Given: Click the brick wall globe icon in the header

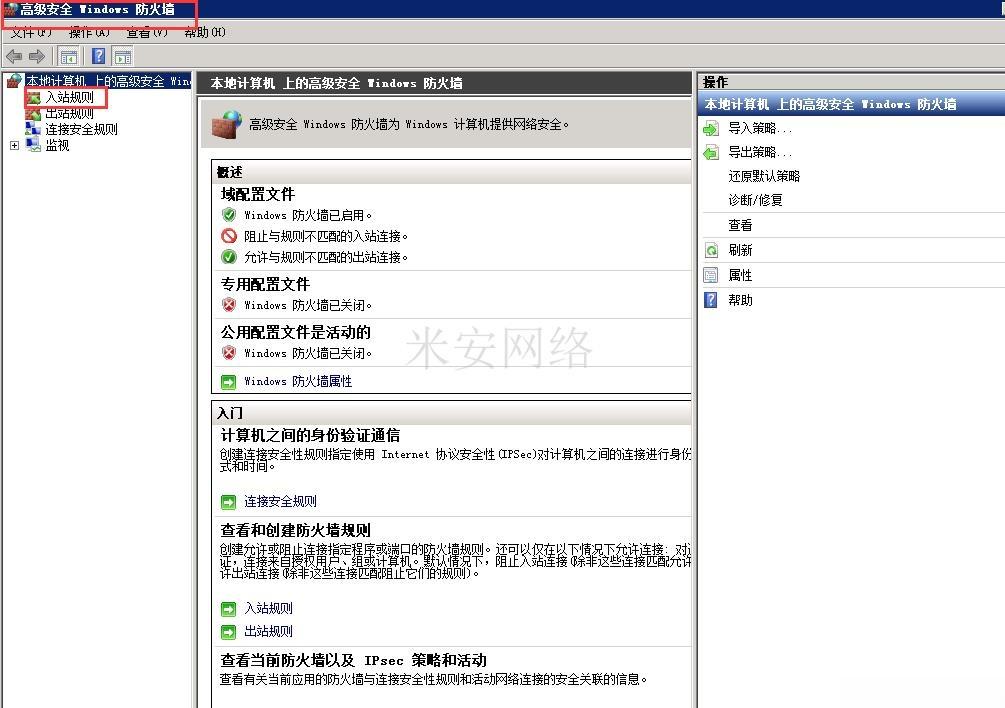Looking at the screenshot, I should pyautogui.click(x=227, y=124).
